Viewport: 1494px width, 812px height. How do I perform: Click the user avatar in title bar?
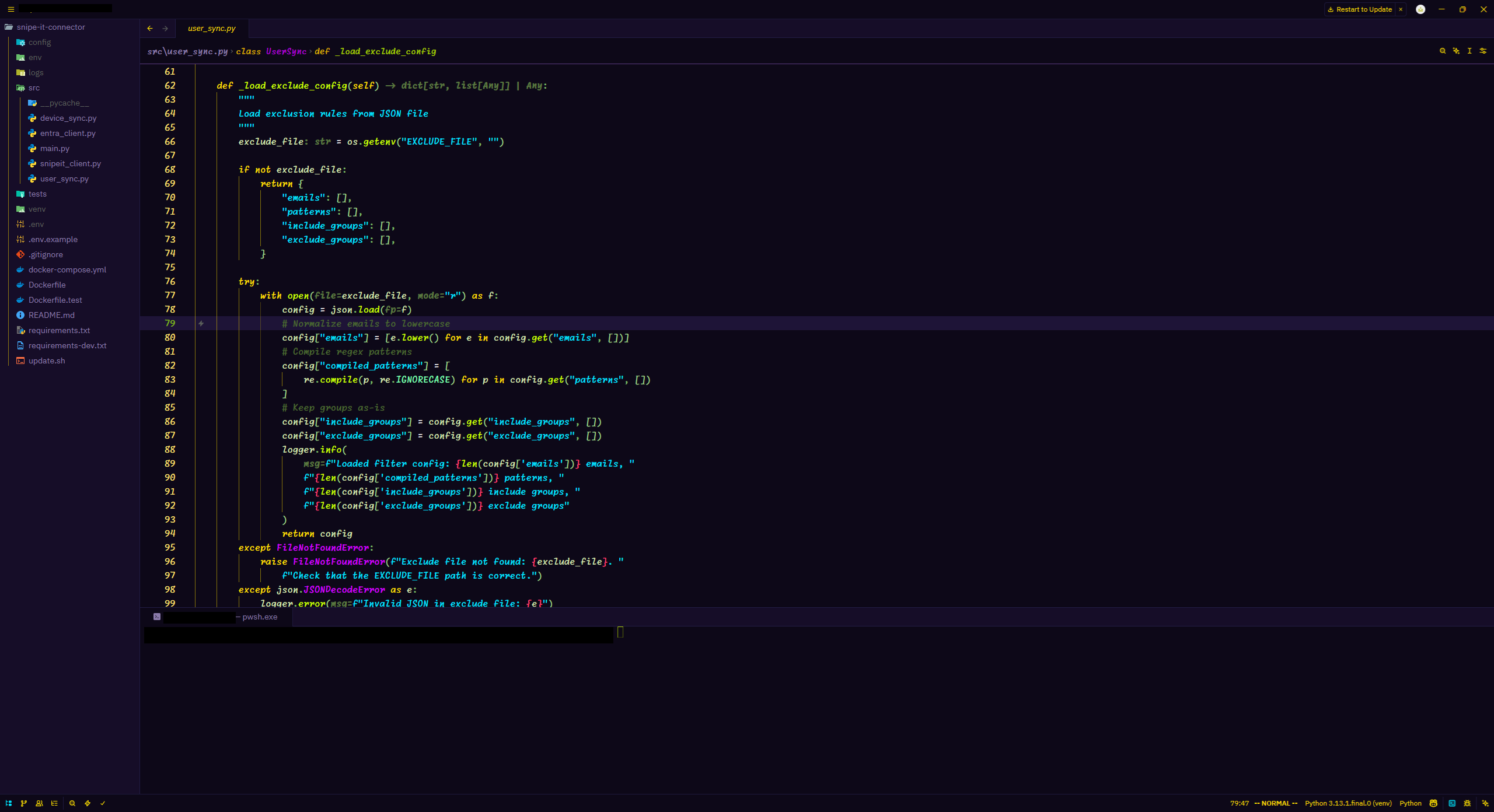click(x=1420, y=9)
